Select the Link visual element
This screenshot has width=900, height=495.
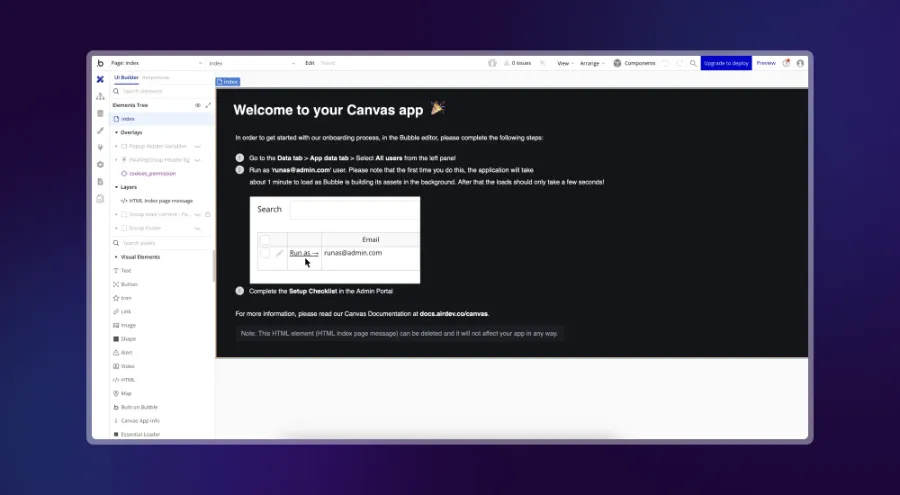[122, 312]
